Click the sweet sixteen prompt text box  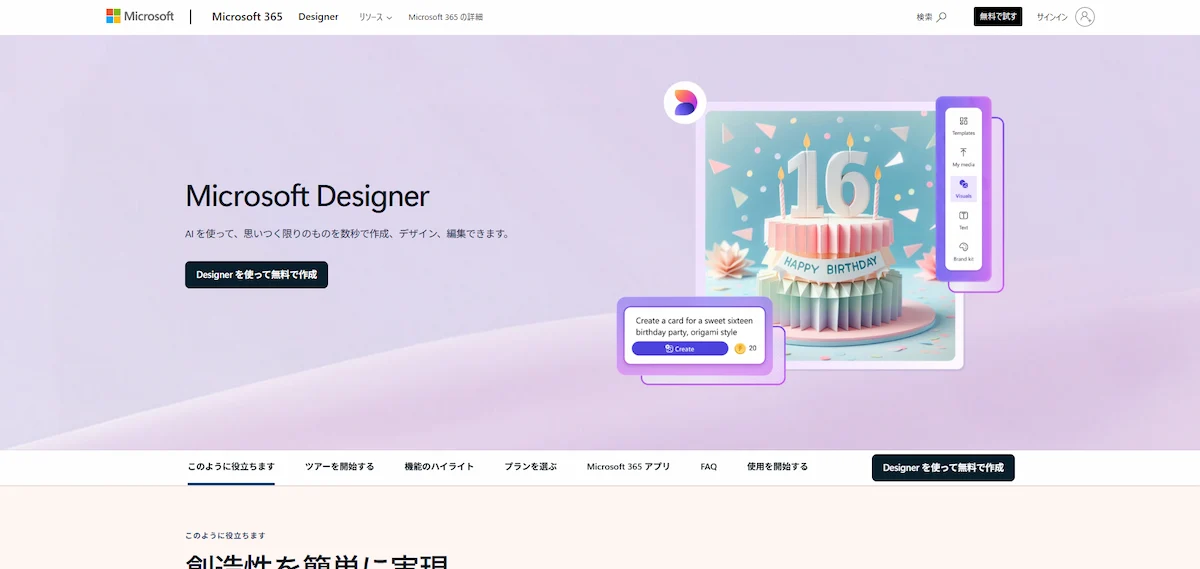[x=694, y=326]
